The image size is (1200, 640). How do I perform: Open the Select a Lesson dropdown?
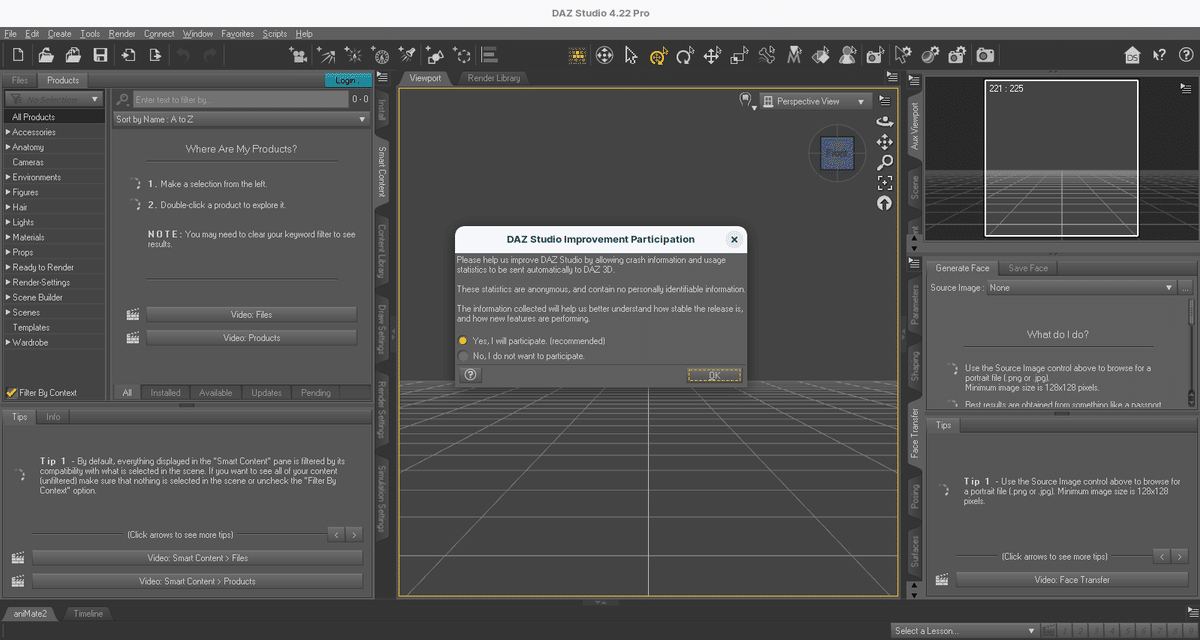click(965, 631)
